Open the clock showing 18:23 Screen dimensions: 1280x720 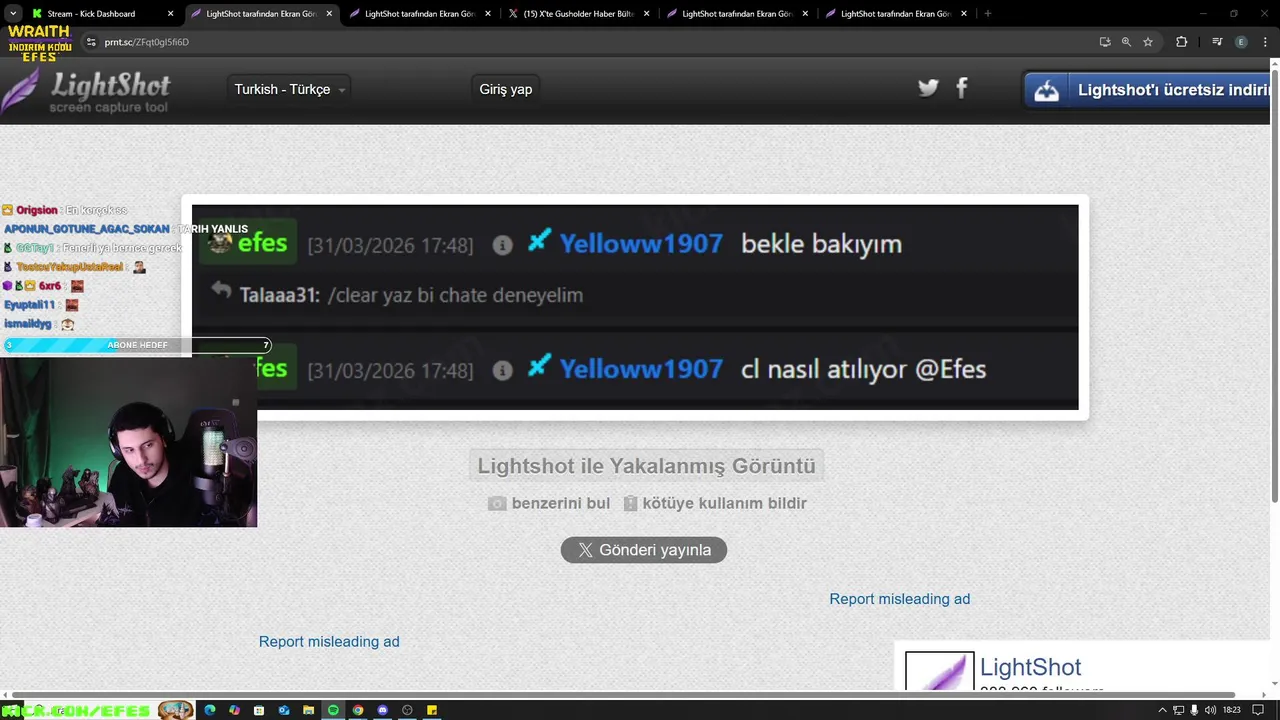[1232, 710]
